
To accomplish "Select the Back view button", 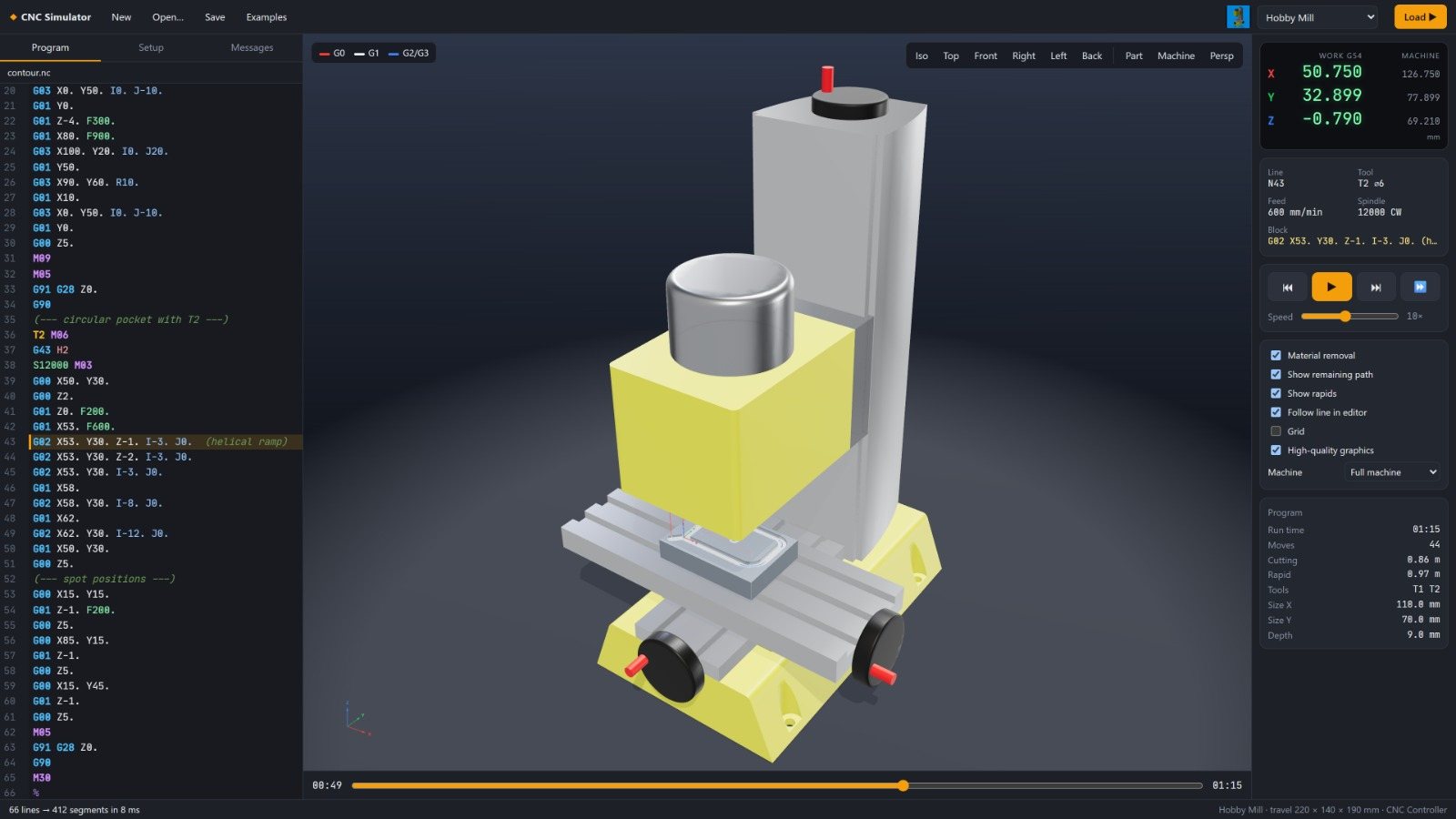I will [1092, 56].
